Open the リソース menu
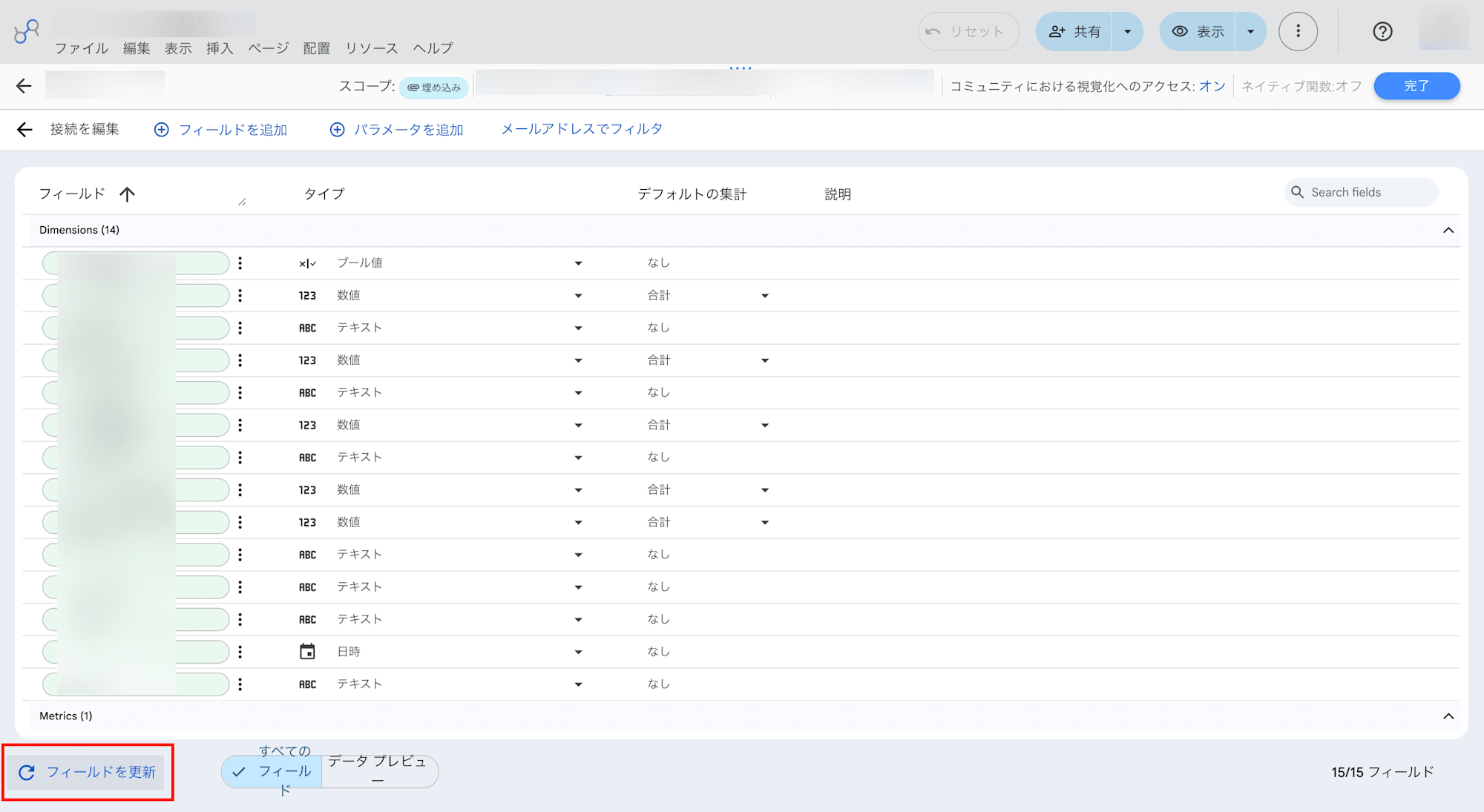Image resolution: width=1484 pixels, height=812 pixels. tap(371, 48)
